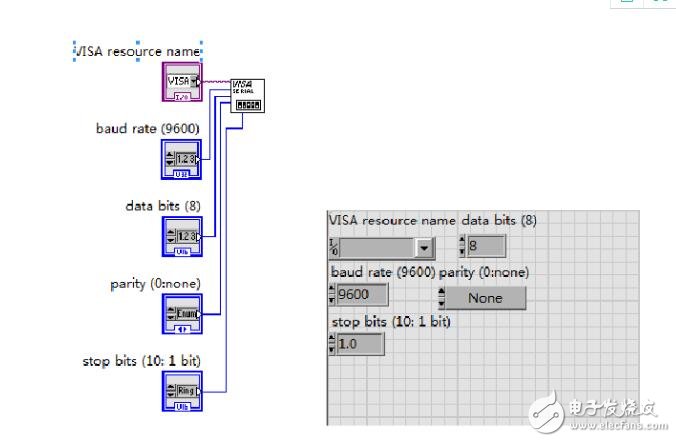The height and width of the screenshot is (442, 676).
Task: Click the stop bits Ring terminal icon
Action: pyautogui.click(x=181, y=390)
